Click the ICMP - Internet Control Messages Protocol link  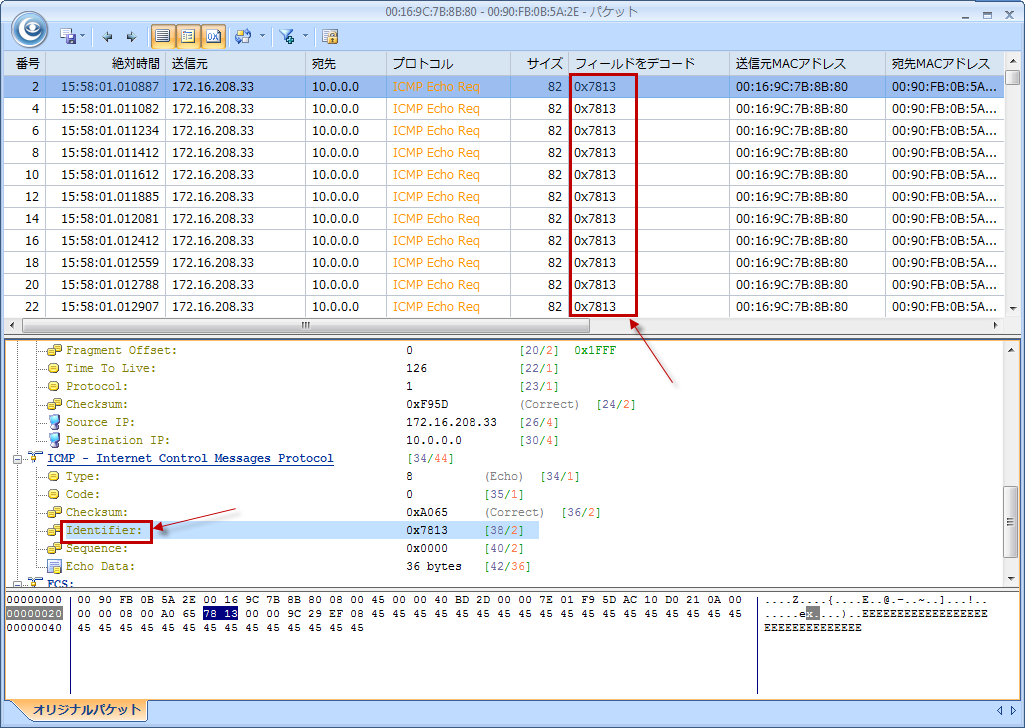pos(190,458)
